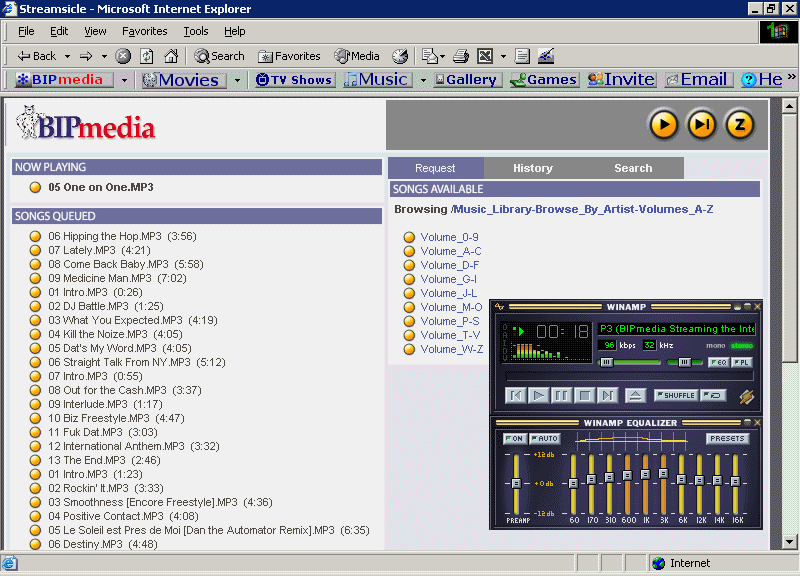The width and height of the screenshot is (800, 576).
Task: Open the File menu
Action: click(x=26, y=31)
